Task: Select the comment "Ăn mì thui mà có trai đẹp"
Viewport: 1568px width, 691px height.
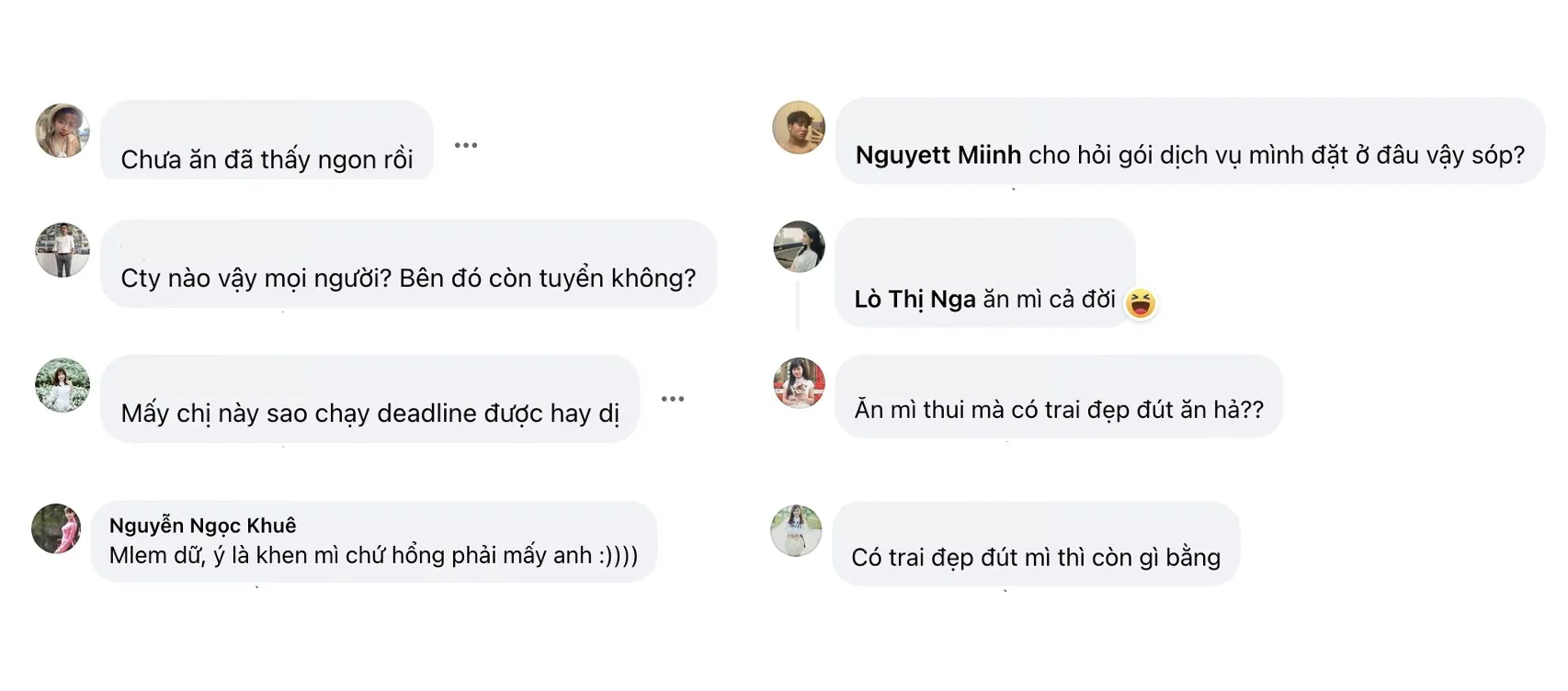Action: (x=1059, y=409)
